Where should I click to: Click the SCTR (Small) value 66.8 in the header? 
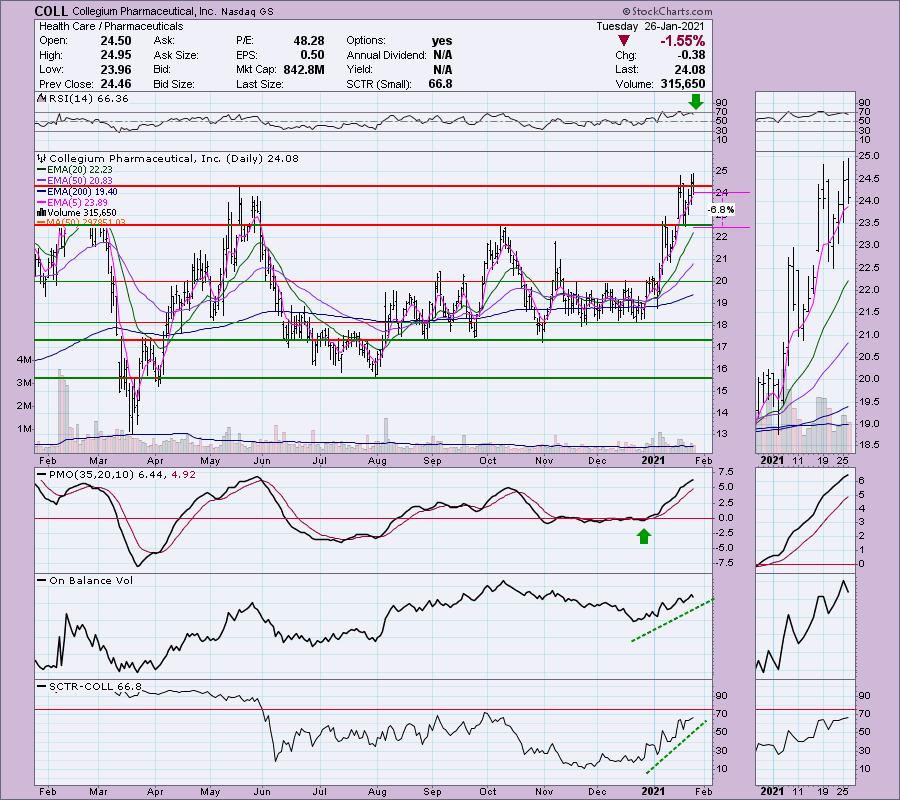[x=441, y=84]
